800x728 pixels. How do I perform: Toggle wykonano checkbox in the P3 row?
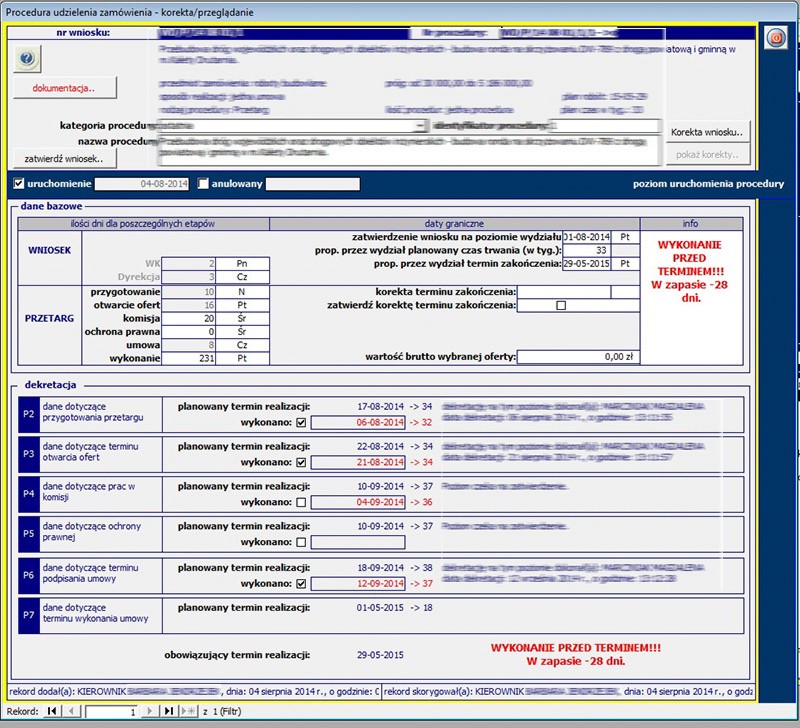click(x=301, y=462)
